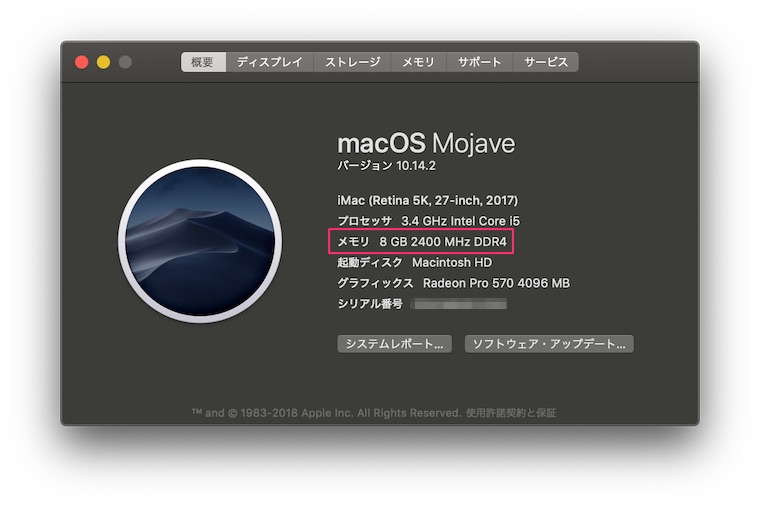Image resolution: width=760 pixels, height=506 pixels.
Task: Minimize window with the yellow button
Action: [103, 62]
